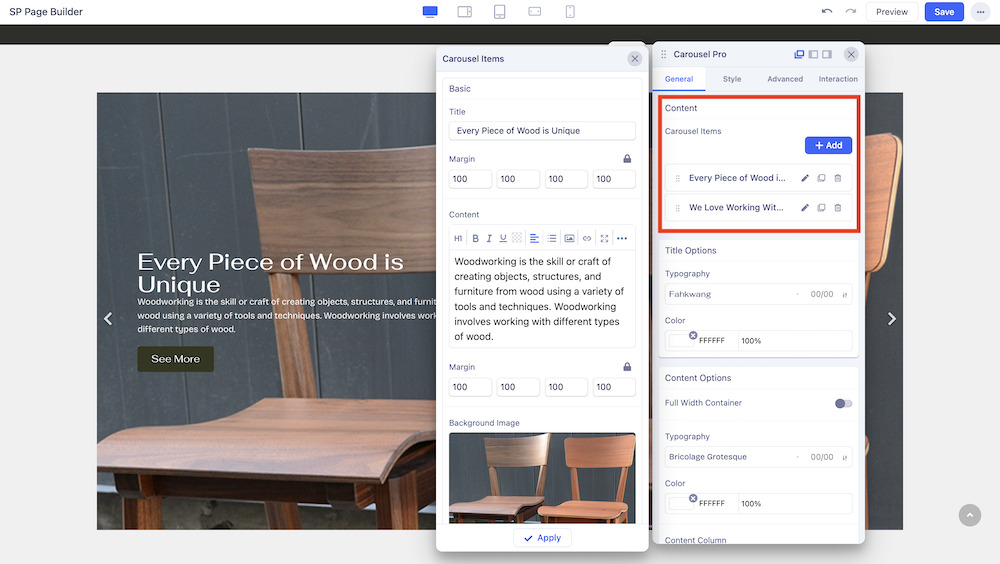
Task: Click the undo arrow in top bar
Action: pos(826,12)
